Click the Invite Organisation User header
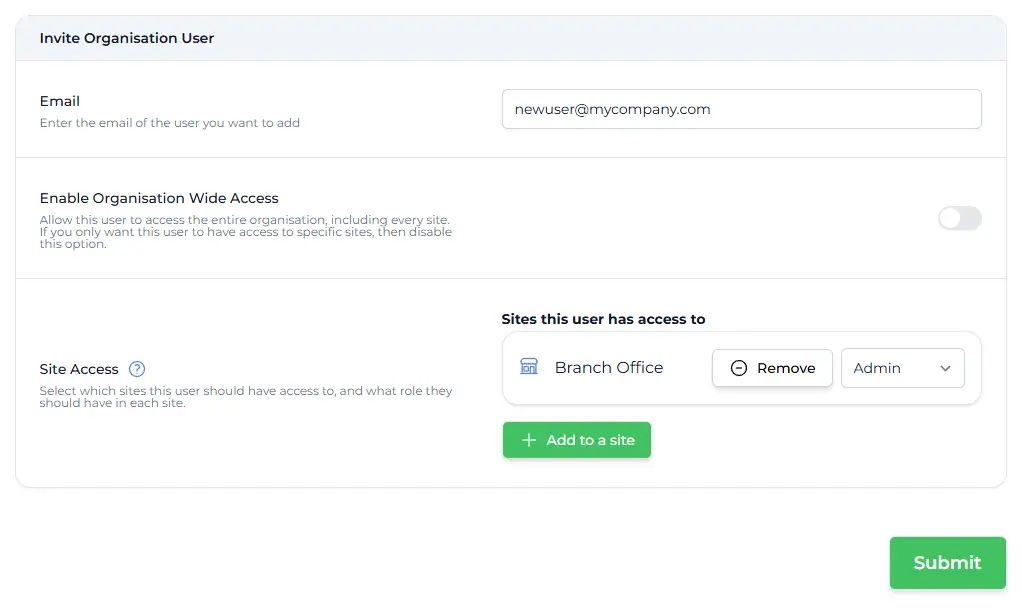 127,38
